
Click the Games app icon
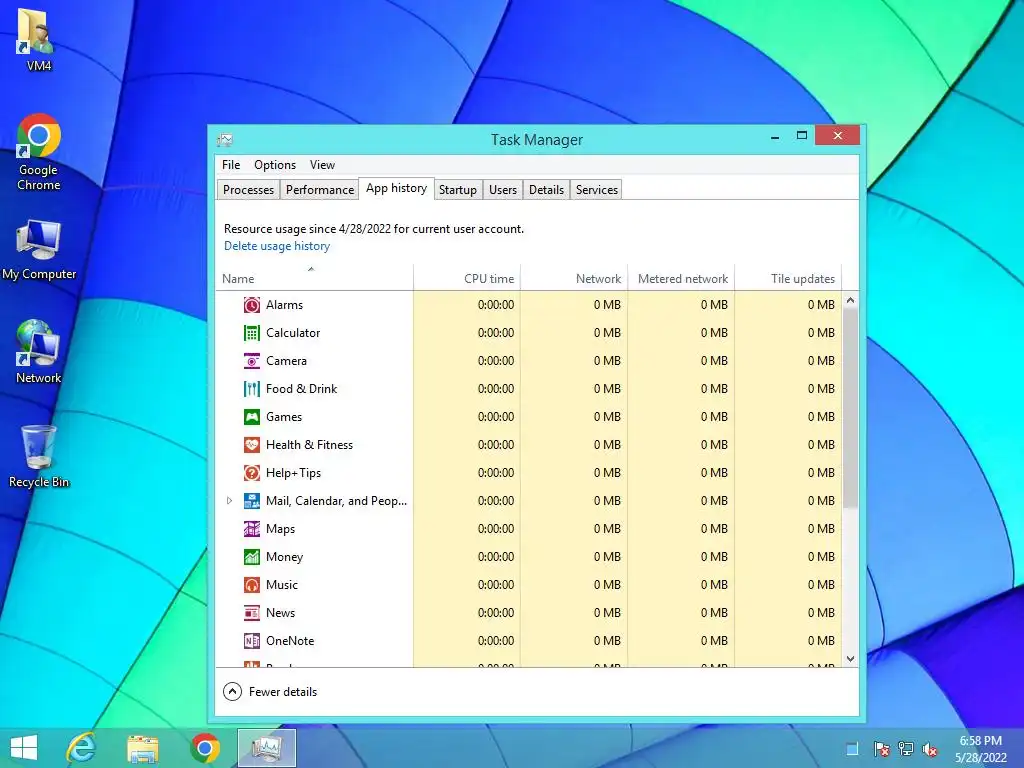(x=251, y=417)
